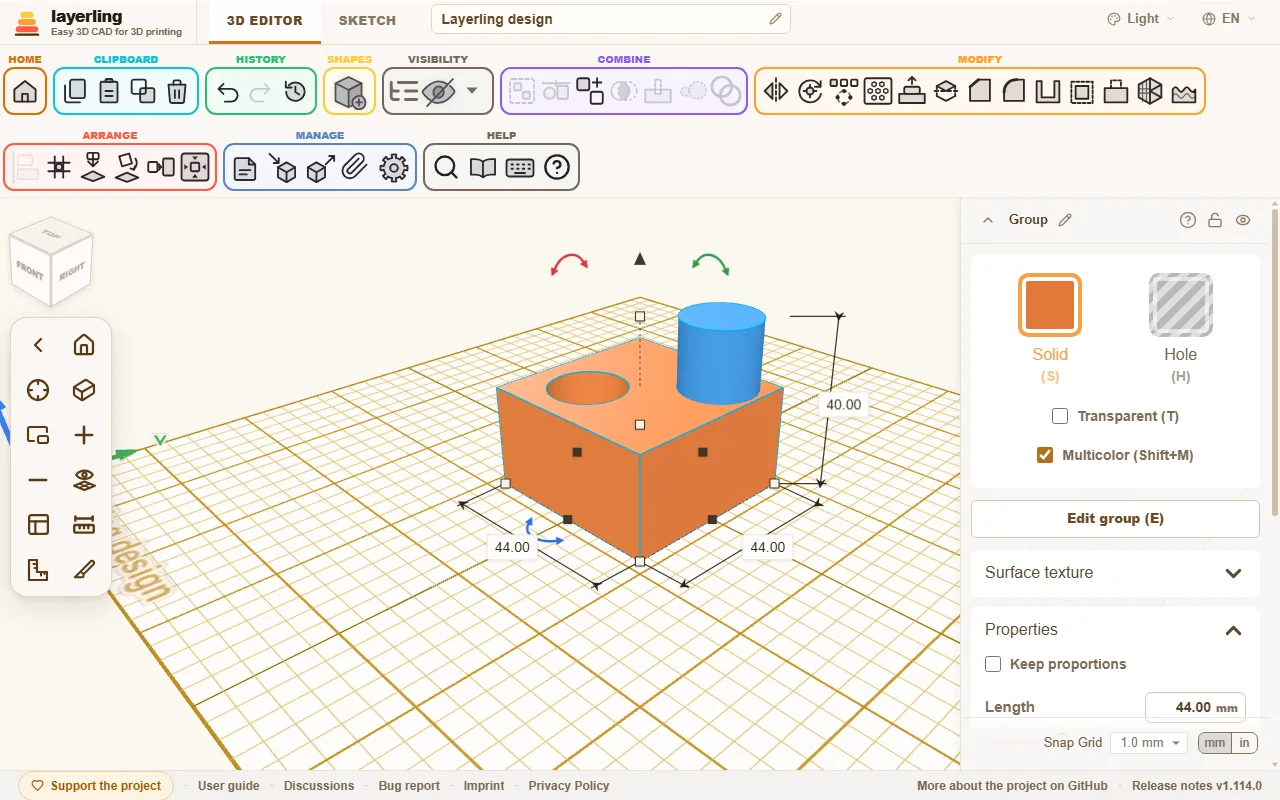The image size is (1280, 800).
Task: Open the Snap Grid 1.0 mm dropdown
Action: pyautogui.click(x=1148, y=743)
